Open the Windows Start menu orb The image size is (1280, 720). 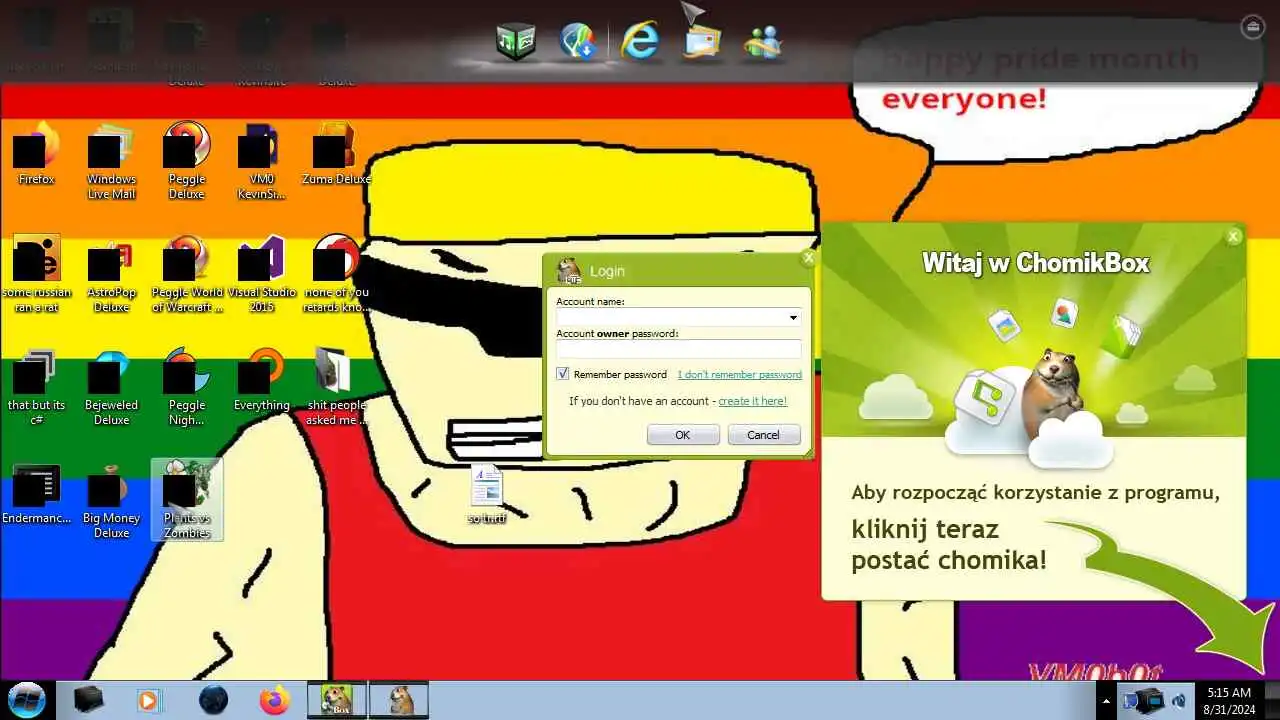pyautogui.click(x=26, y=700)
